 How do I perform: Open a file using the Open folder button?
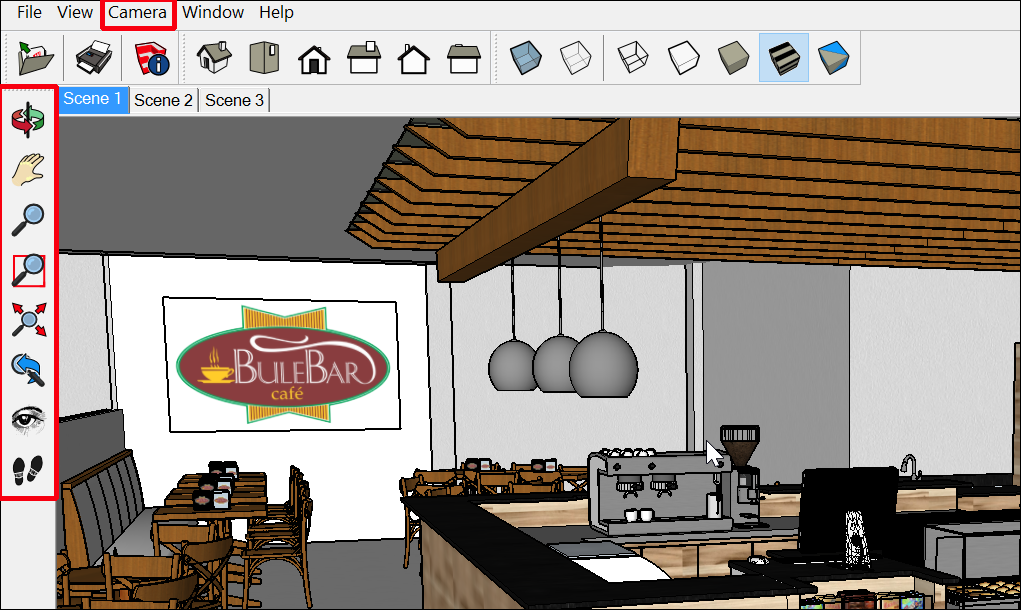(32, 58)
